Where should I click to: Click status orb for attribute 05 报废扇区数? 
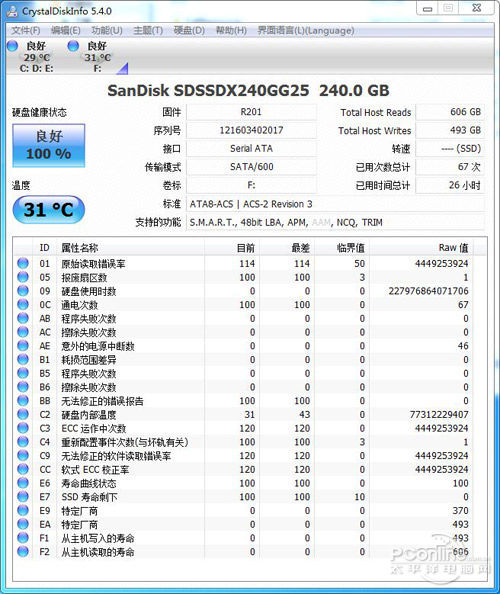23,277
